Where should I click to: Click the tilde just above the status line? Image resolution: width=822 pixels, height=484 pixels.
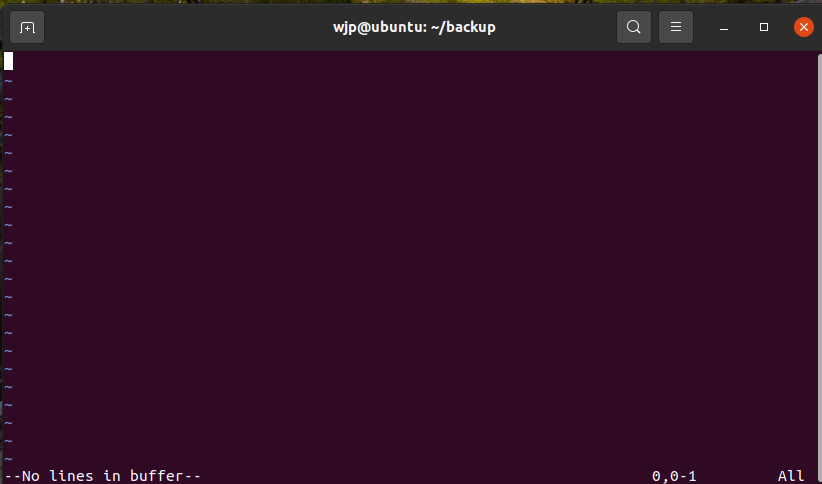(x=8, y=458)
